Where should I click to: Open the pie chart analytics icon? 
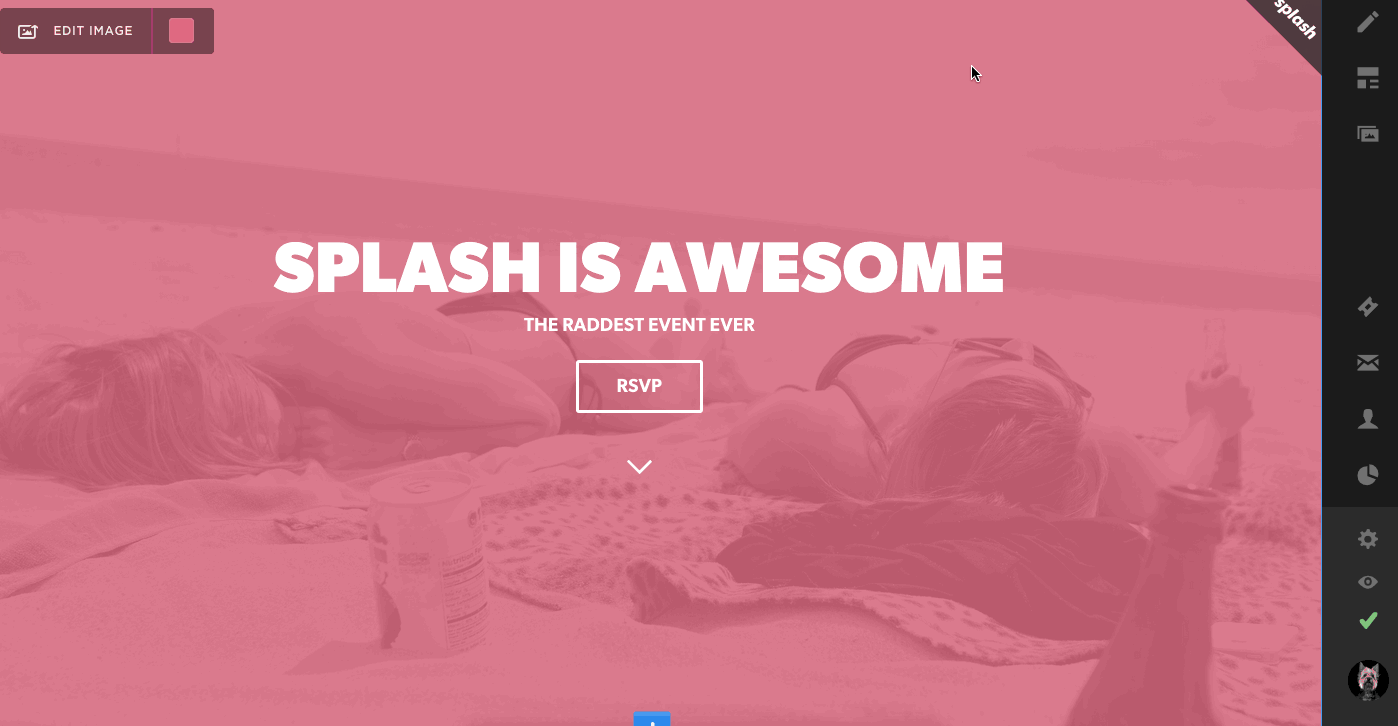[1367, 475]
